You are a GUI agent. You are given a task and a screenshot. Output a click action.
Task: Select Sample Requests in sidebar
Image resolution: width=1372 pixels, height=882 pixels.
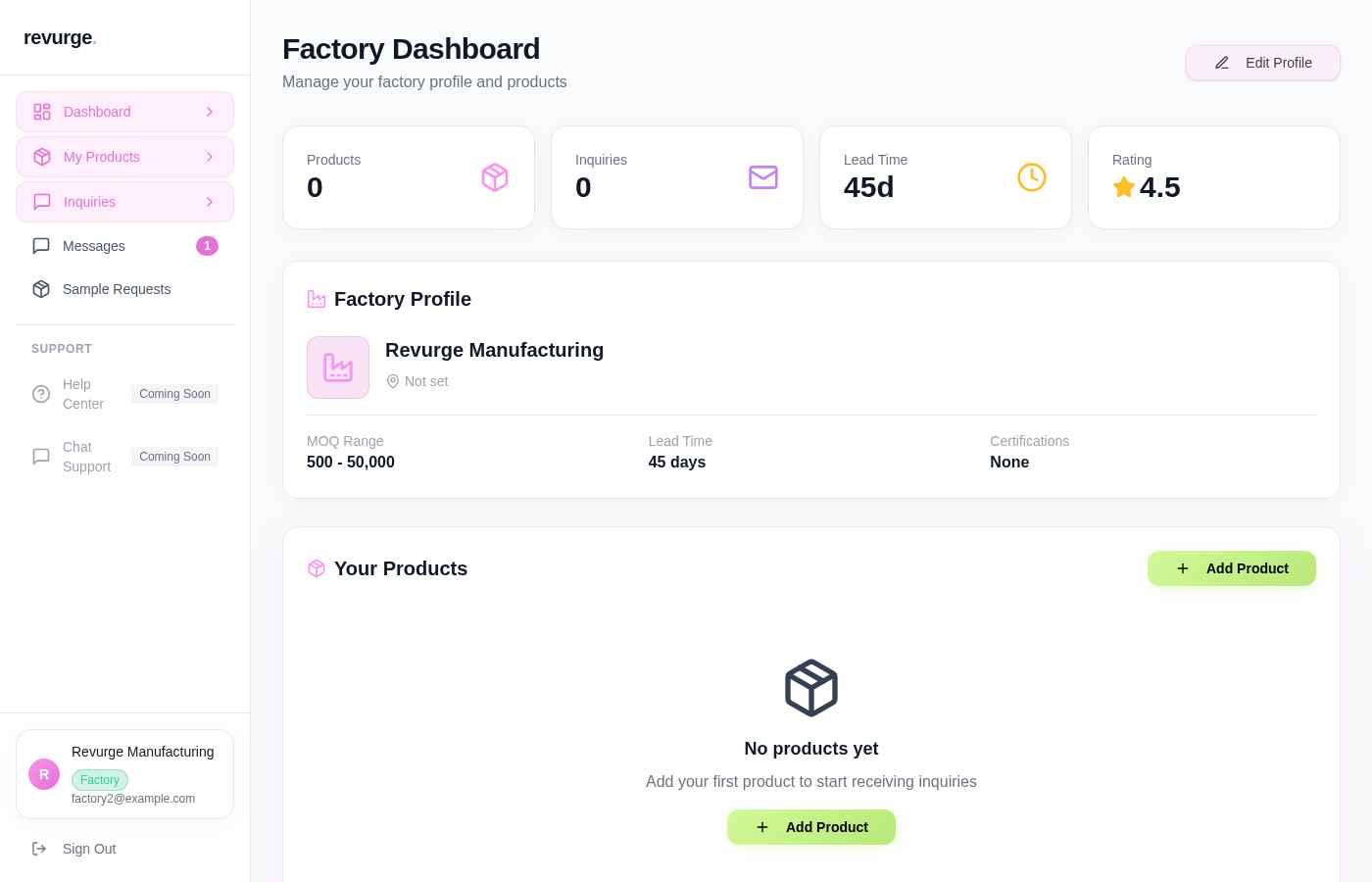(124, 289)
